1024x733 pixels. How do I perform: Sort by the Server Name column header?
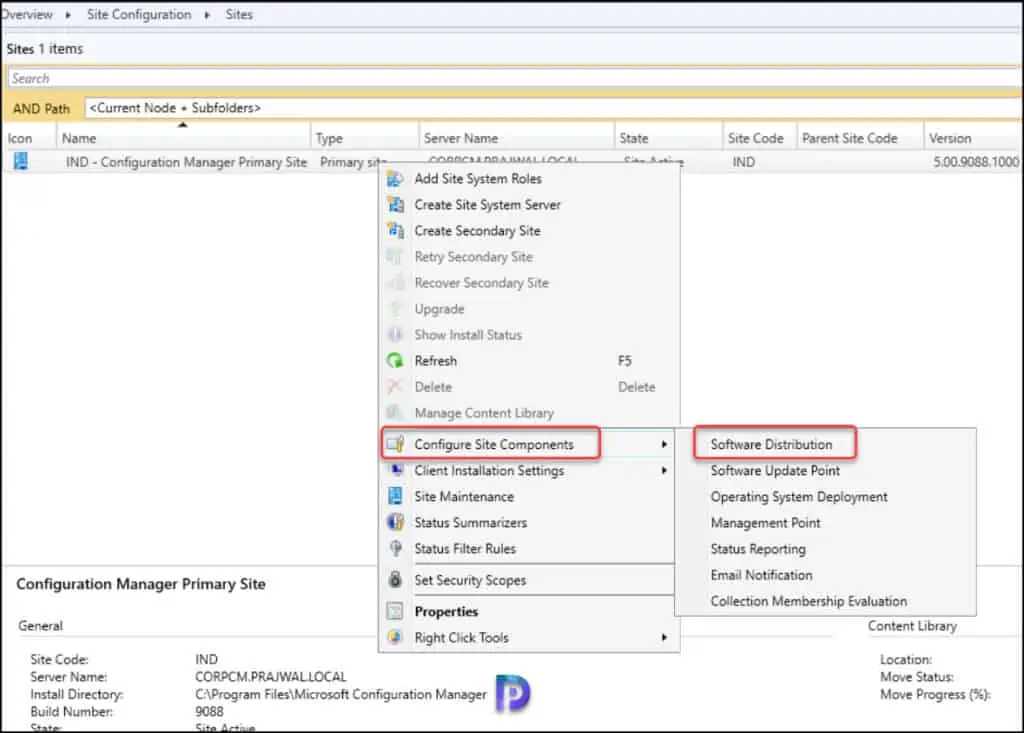pyautogui.click(x=517, y=138)
